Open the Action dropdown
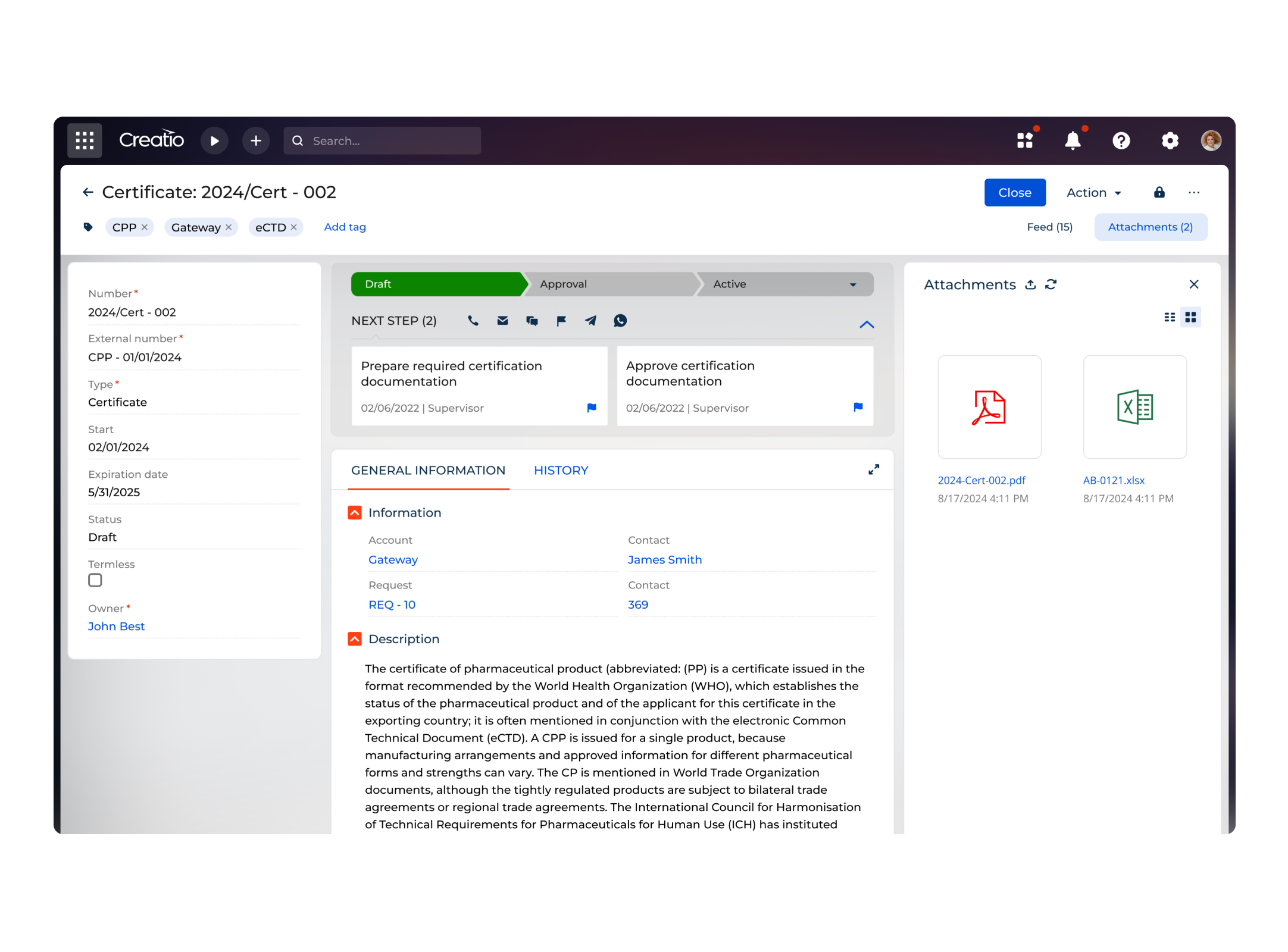 click(1093, 192)
